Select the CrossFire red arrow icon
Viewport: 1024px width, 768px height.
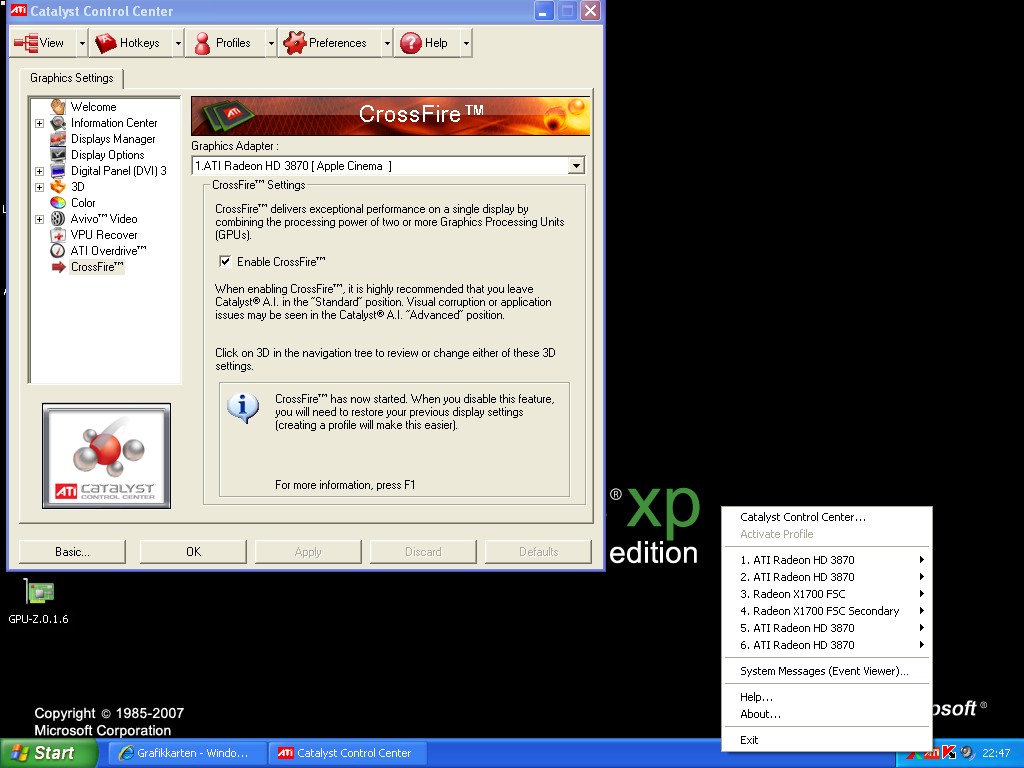(x=58, y=266)
